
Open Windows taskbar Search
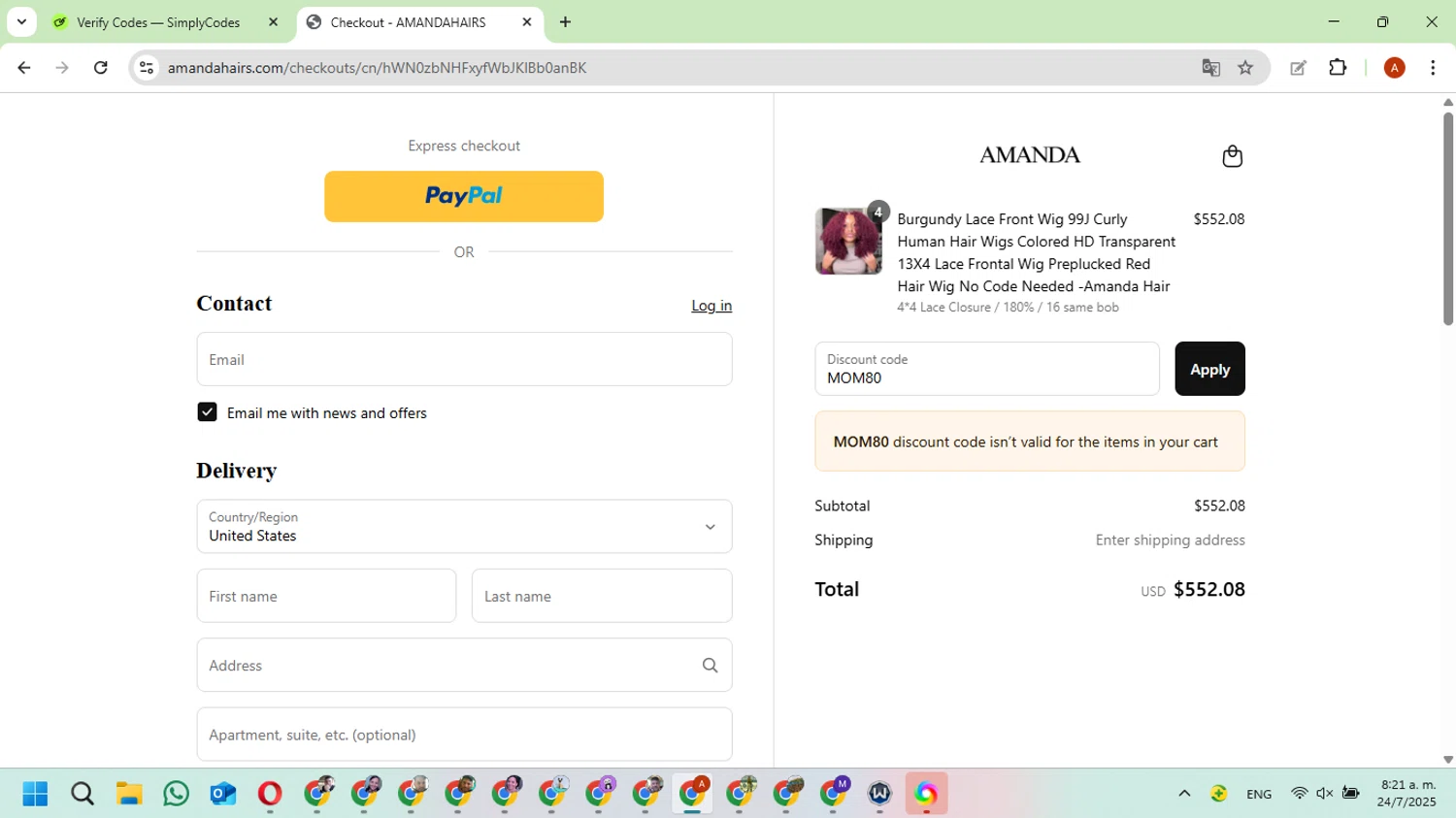(83, 794)
